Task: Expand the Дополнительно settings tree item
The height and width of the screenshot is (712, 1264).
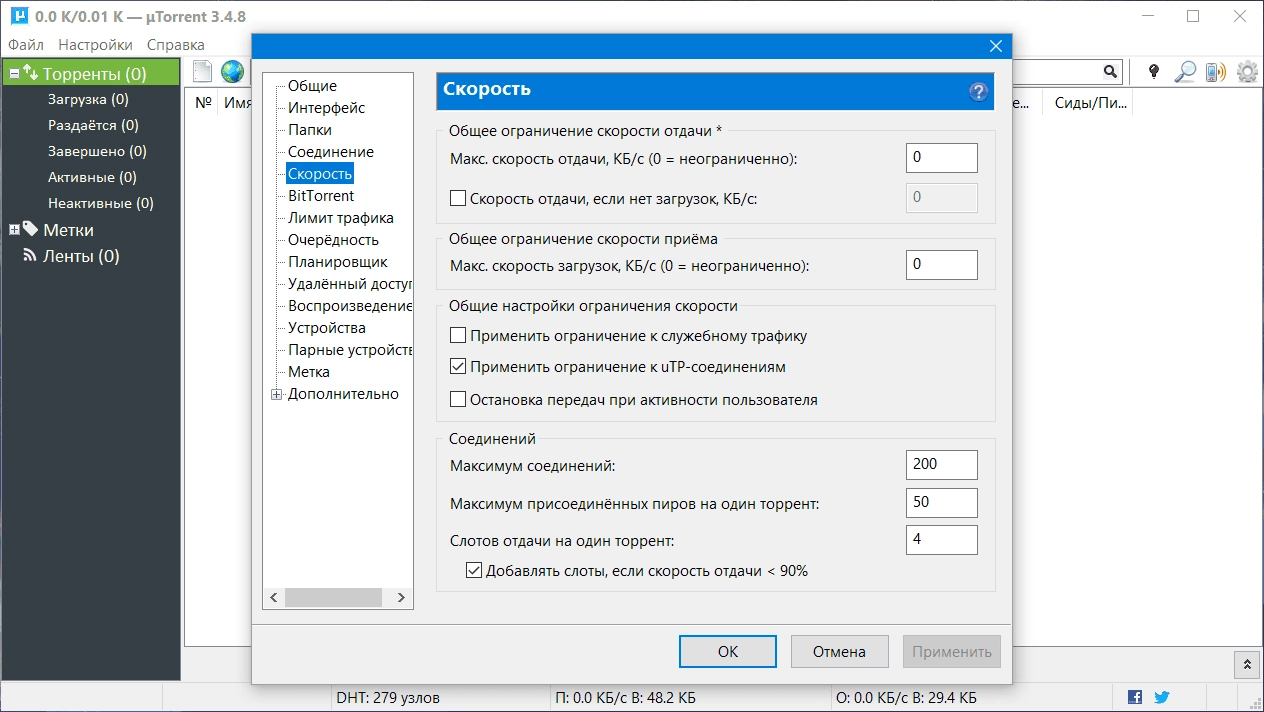Action: (276, 394)
